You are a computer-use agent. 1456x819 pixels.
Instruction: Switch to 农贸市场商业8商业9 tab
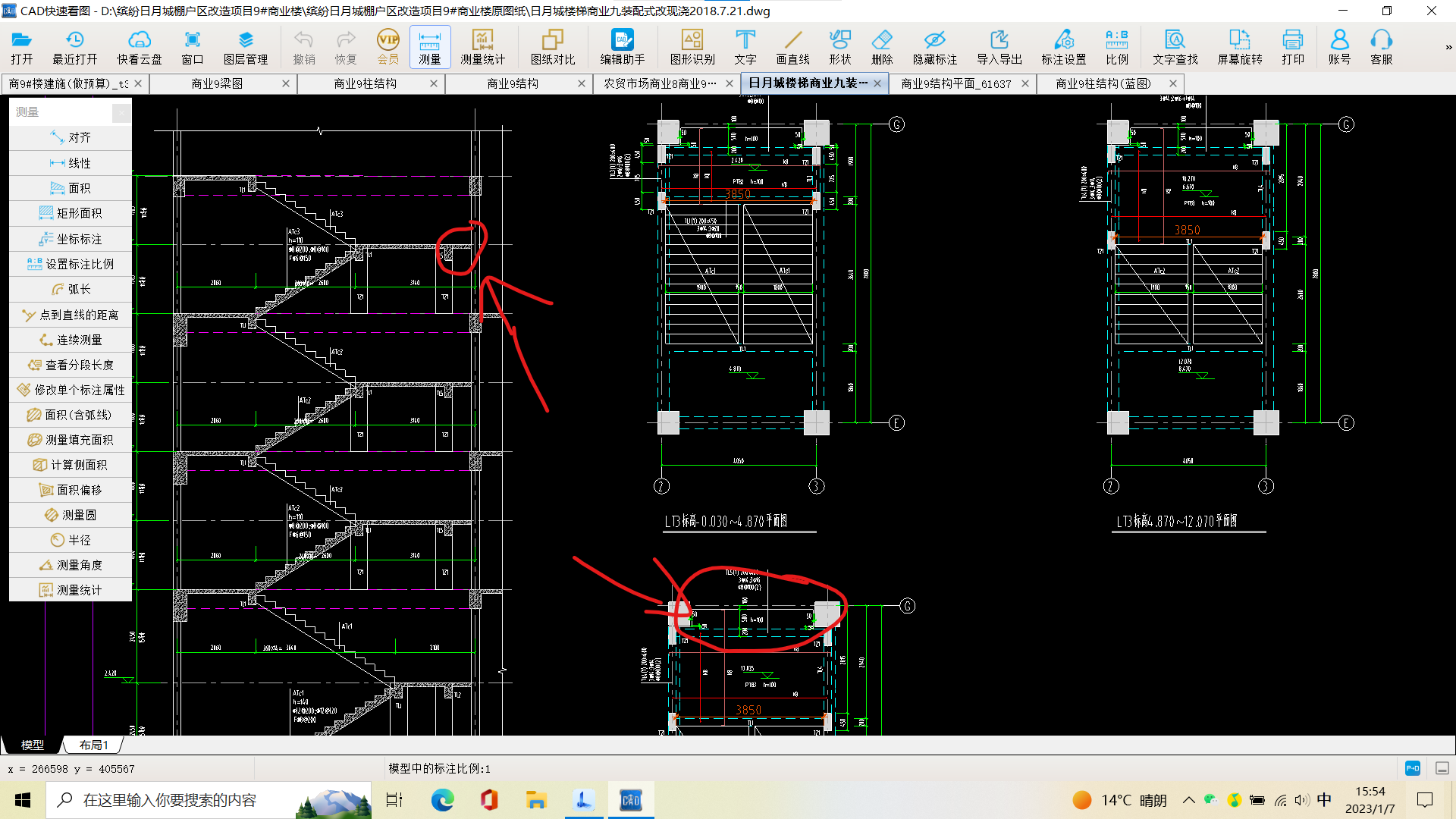(659, 83)
